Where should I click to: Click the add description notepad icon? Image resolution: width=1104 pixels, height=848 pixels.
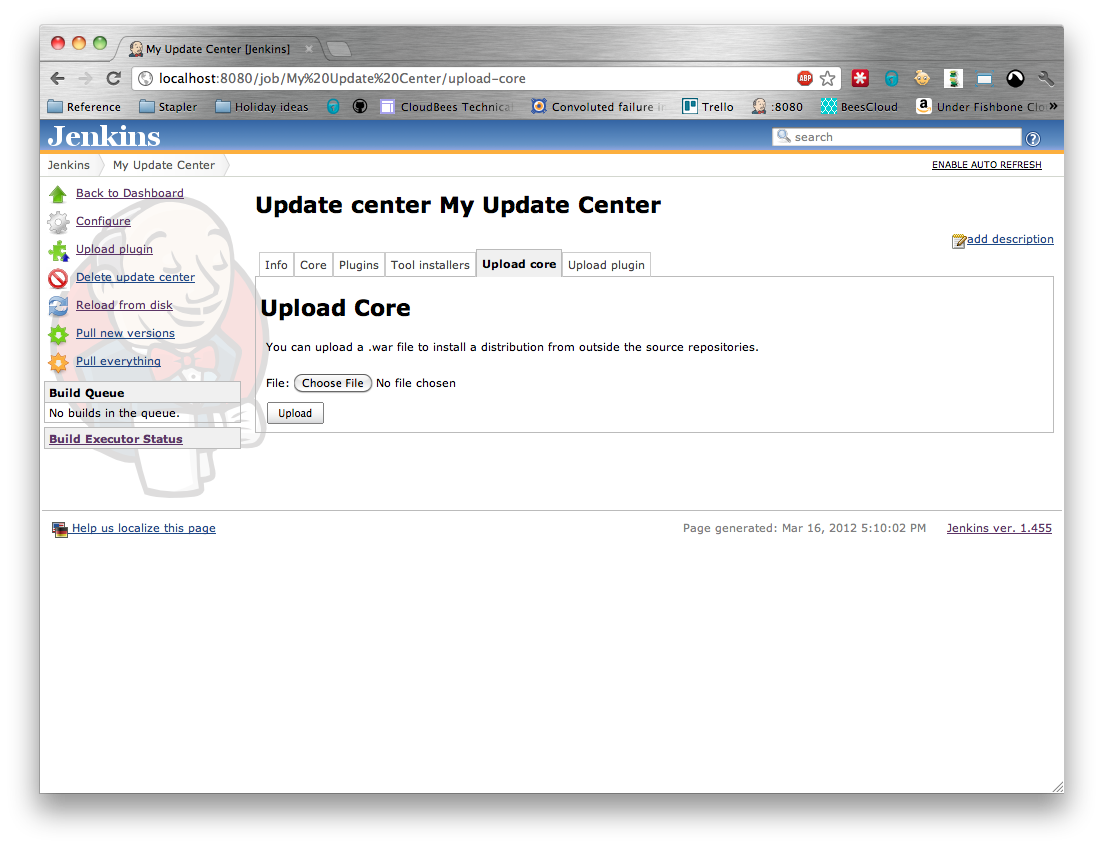[958, 241]
